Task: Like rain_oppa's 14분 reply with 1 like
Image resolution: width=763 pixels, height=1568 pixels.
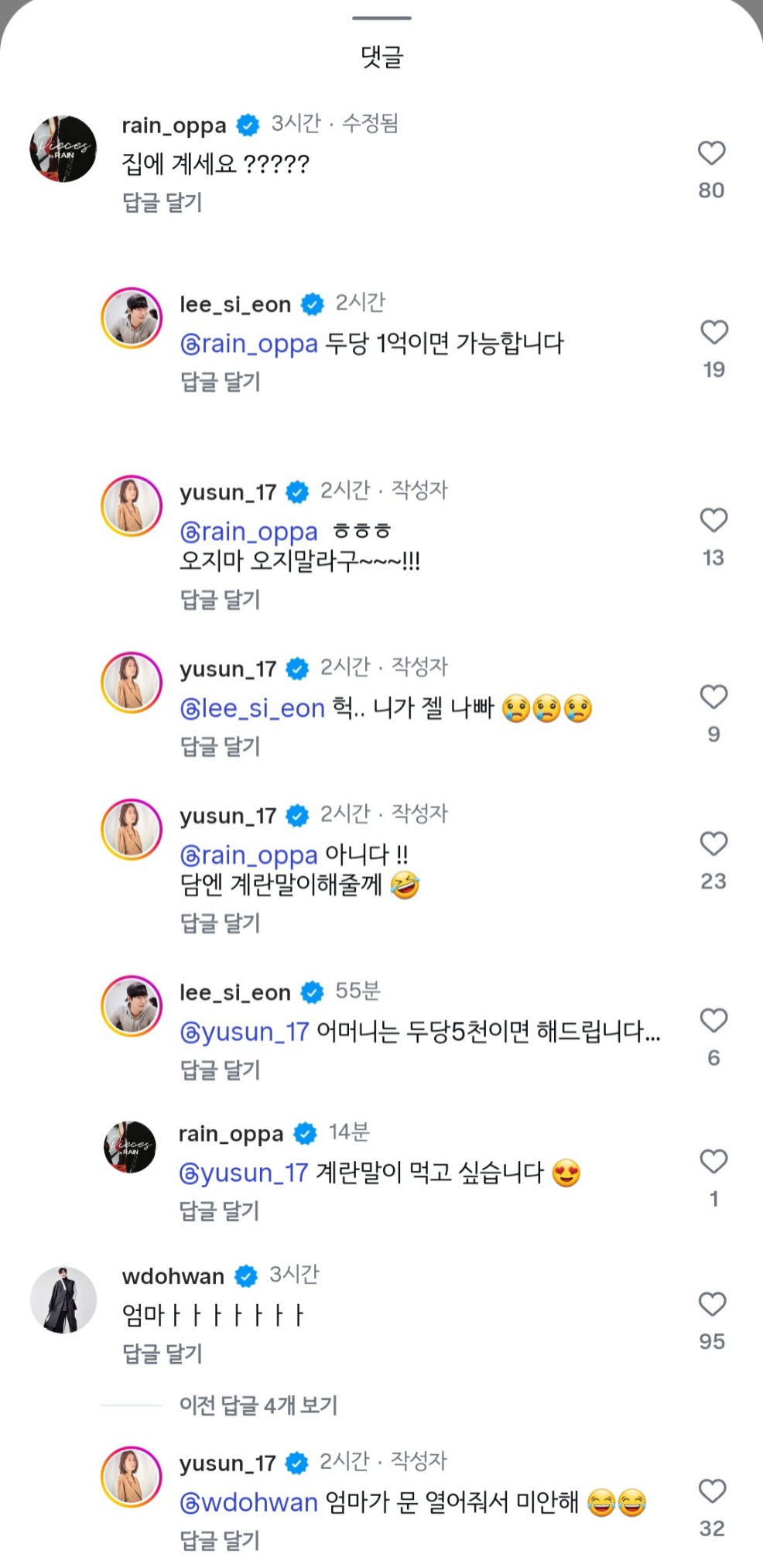Action: click(x=713, y=1161)
